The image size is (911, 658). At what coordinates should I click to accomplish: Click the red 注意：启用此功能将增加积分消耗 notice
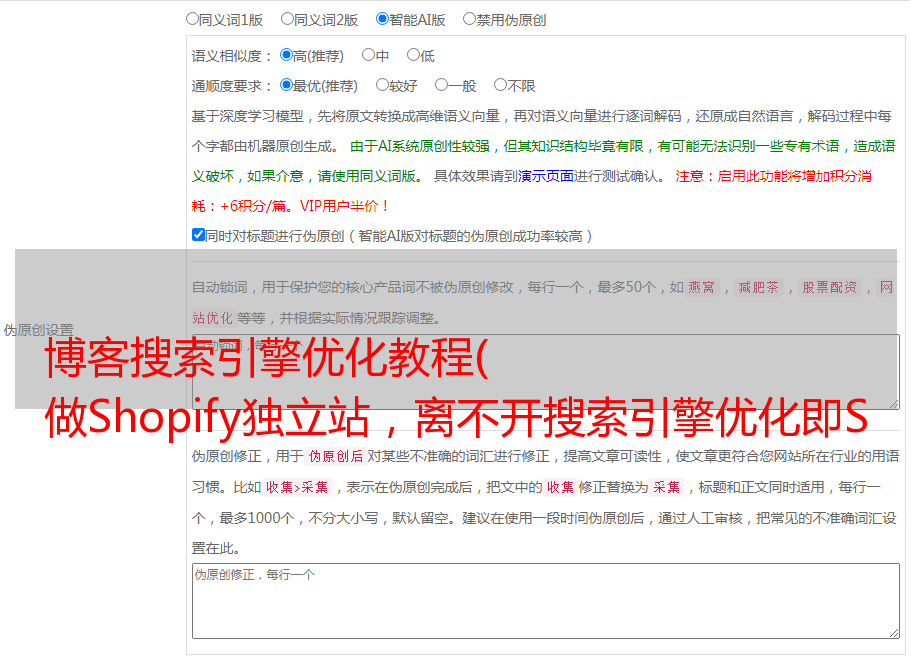click(532, 191)
